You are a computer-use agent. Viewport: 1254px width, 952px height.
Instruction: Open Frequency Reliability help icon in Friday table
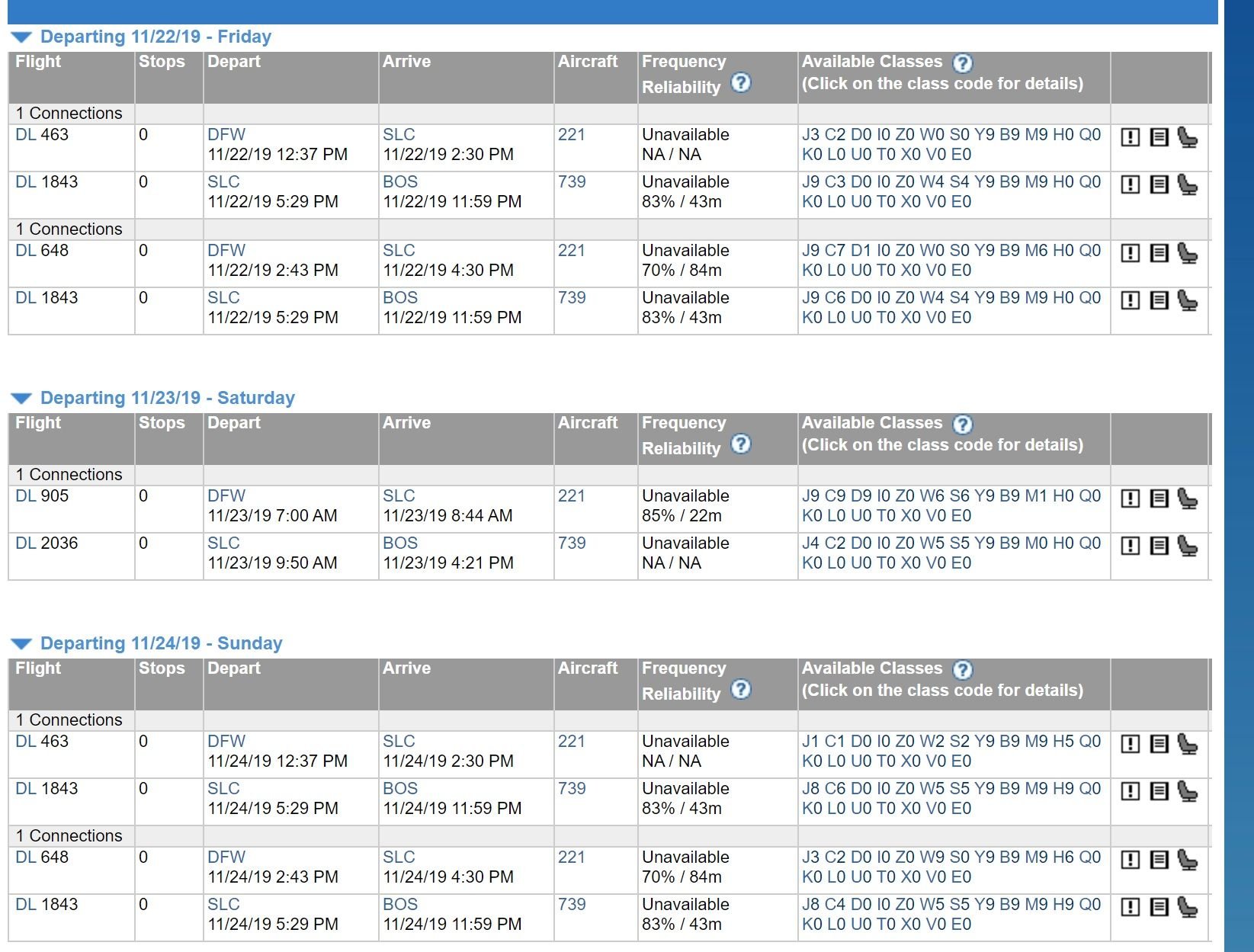click(741, 83)
